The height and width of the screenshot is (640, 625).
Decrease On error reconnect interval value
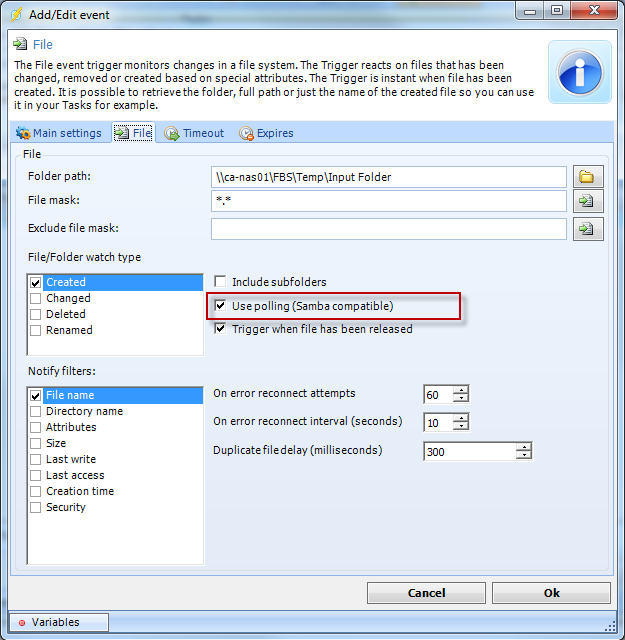click(x=460, y=427)
